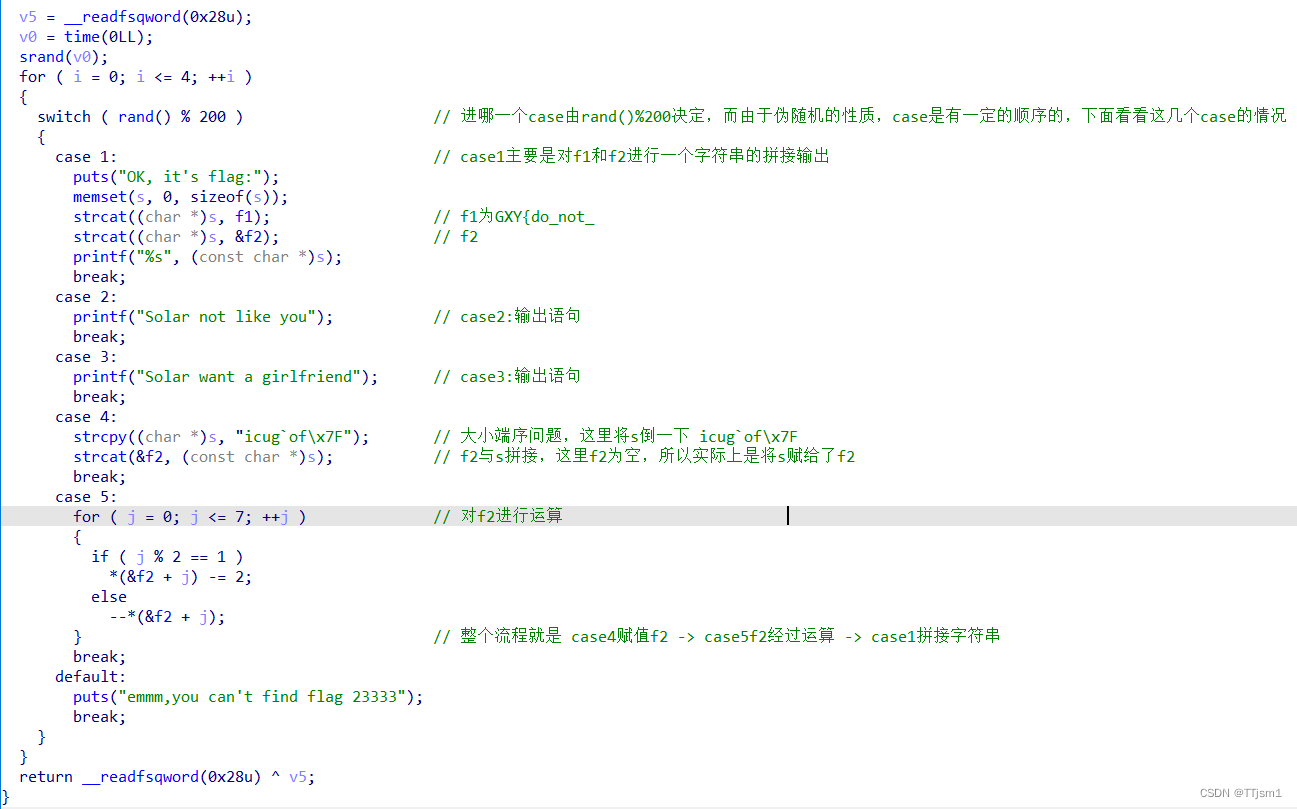Click the comment 'f2与s拼接' line

(x=644, y=457)
